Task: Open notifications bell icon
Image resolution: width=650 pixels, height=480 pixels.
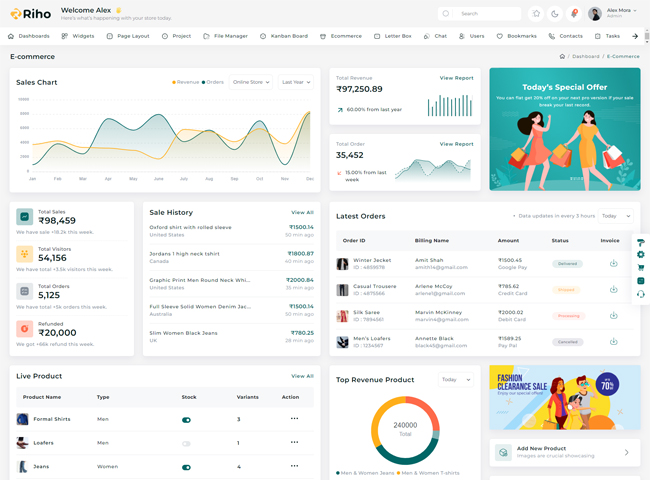Action: (x=574, y=14)
